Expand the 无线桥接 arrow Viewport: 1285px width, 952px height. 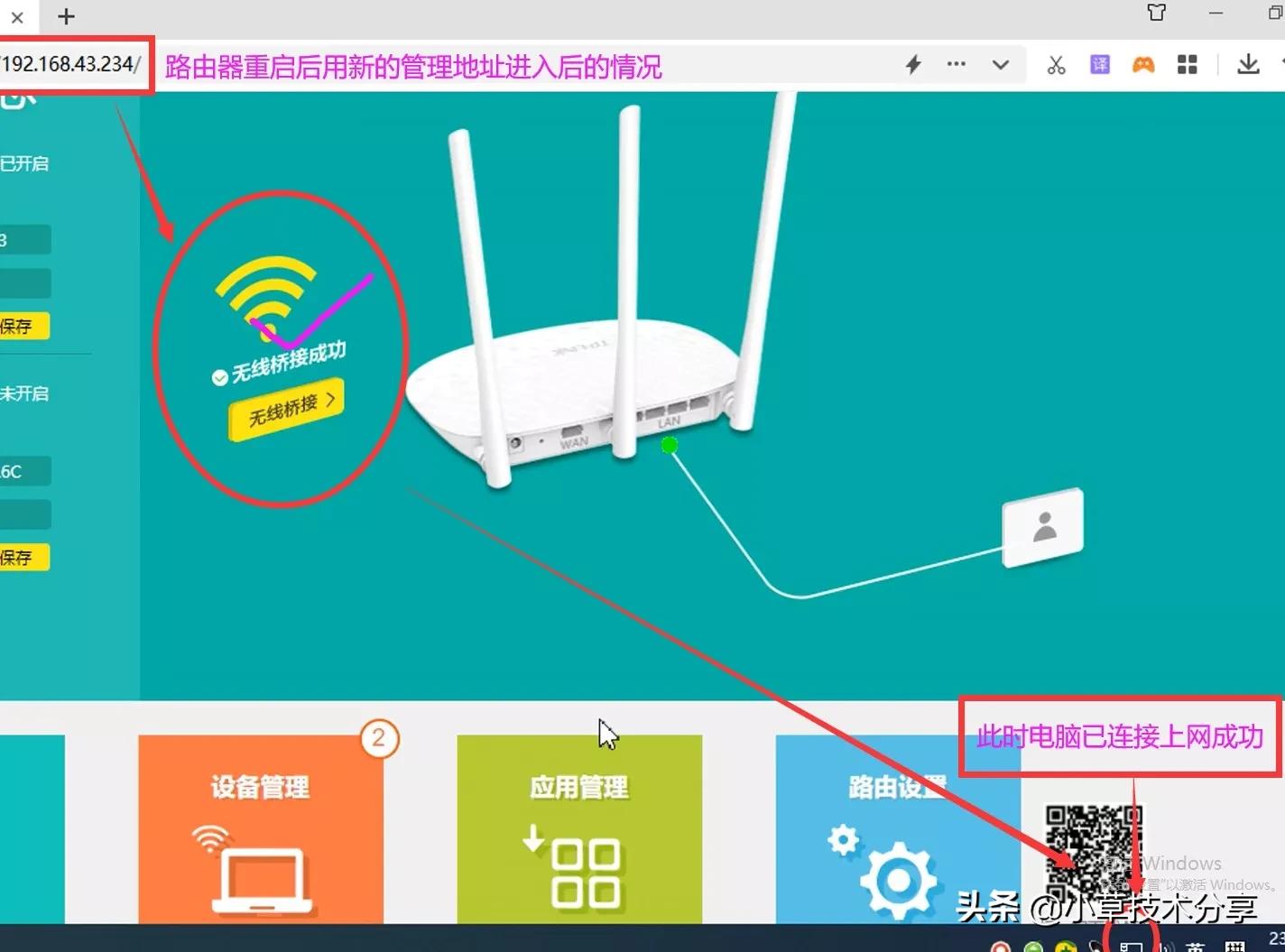coord(332,400)
